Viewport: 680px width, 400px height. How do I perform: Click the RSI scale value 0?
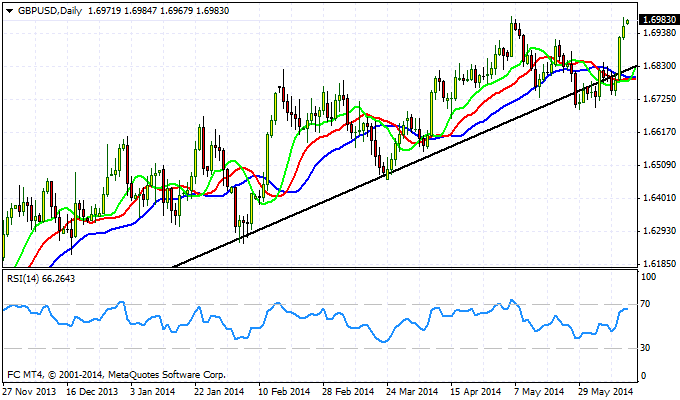pos(643,376)
